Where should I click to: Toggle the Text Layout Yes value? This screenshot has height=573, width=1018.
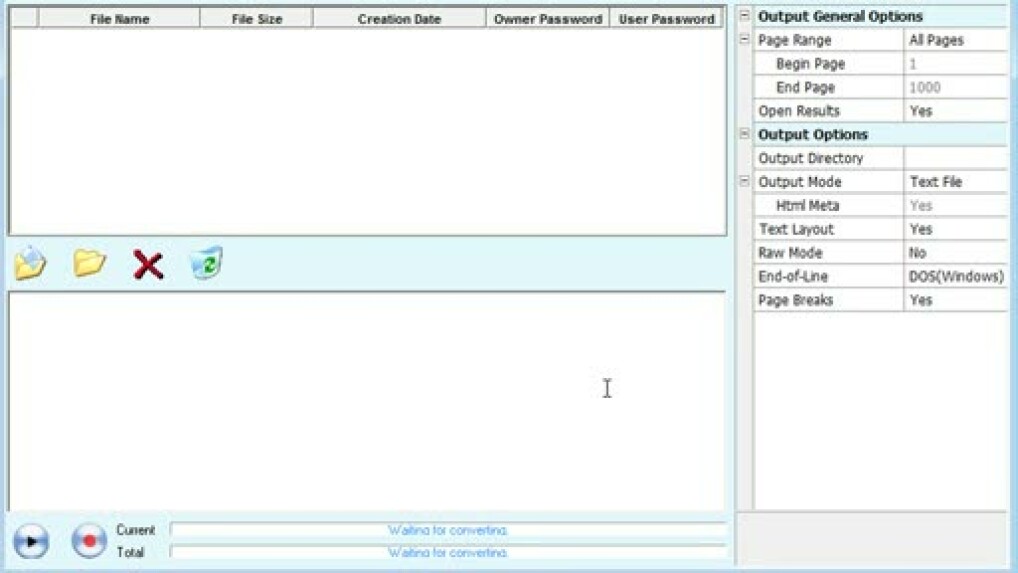[x=955, y=229]
